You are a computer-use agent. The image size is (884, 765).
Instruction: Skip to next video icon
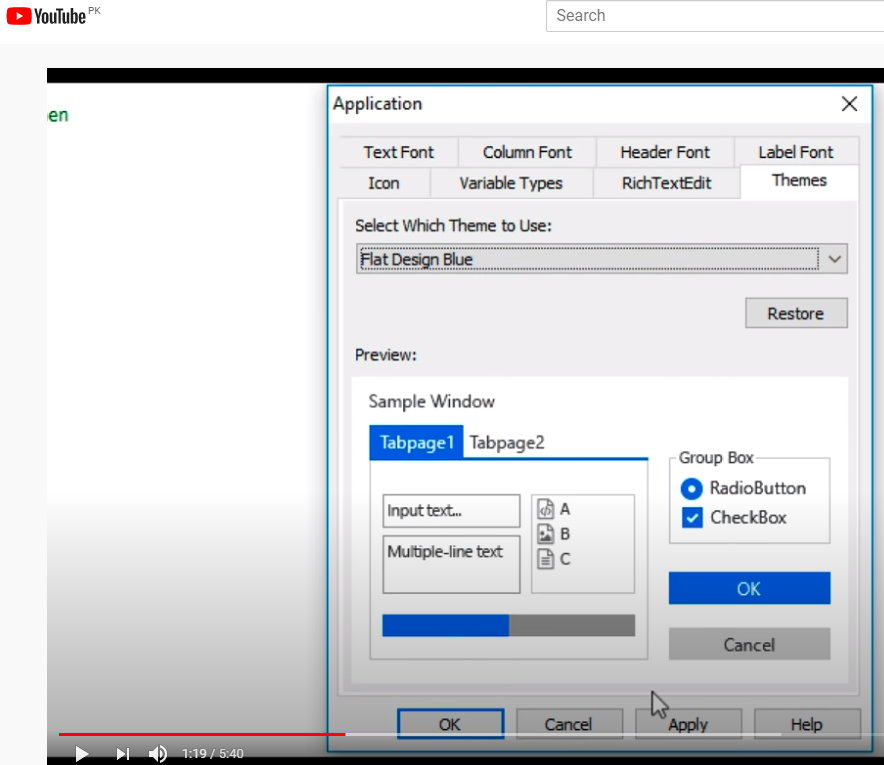122,753
